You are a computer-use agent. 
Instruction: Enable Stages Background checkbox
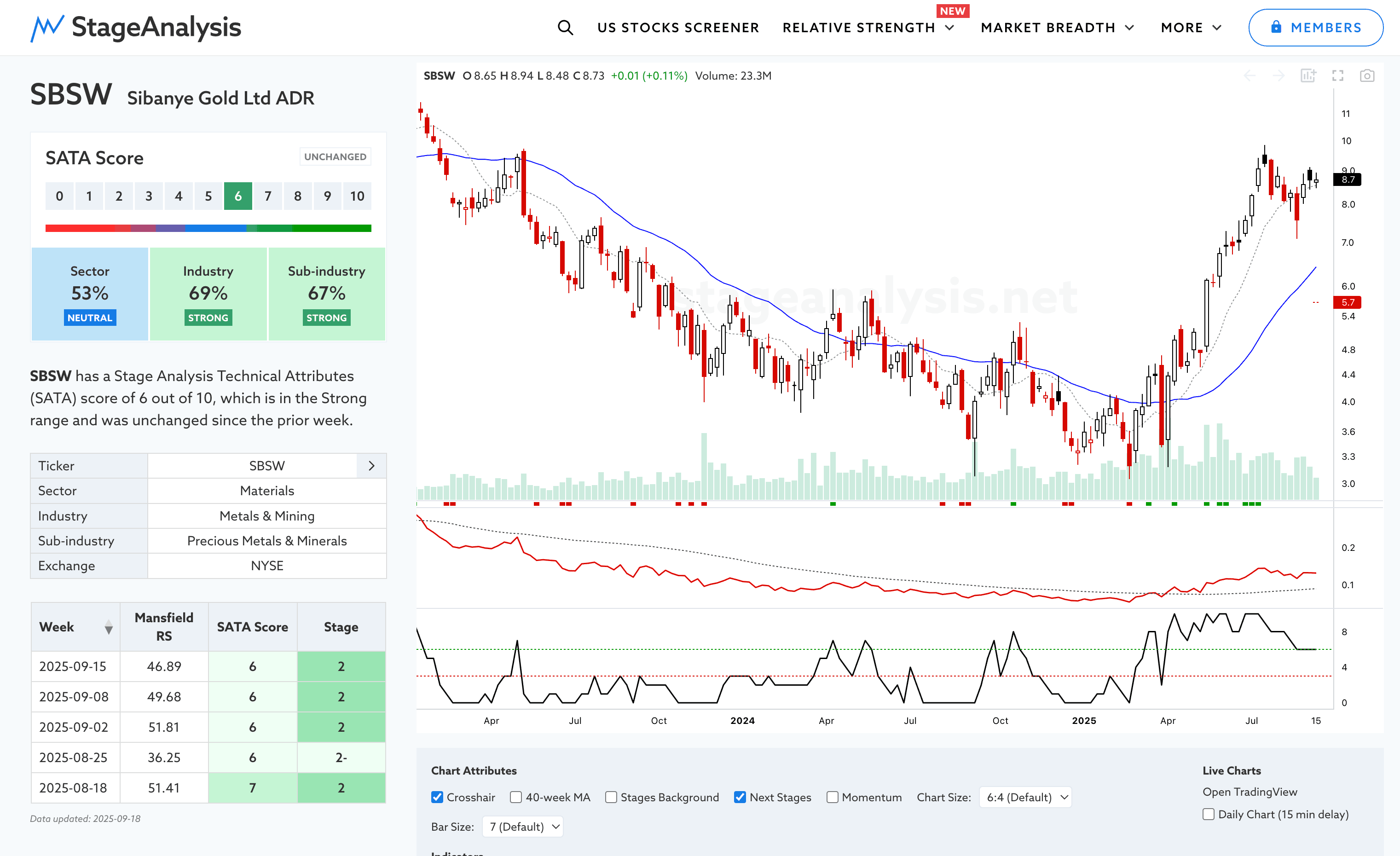(611, 797)
